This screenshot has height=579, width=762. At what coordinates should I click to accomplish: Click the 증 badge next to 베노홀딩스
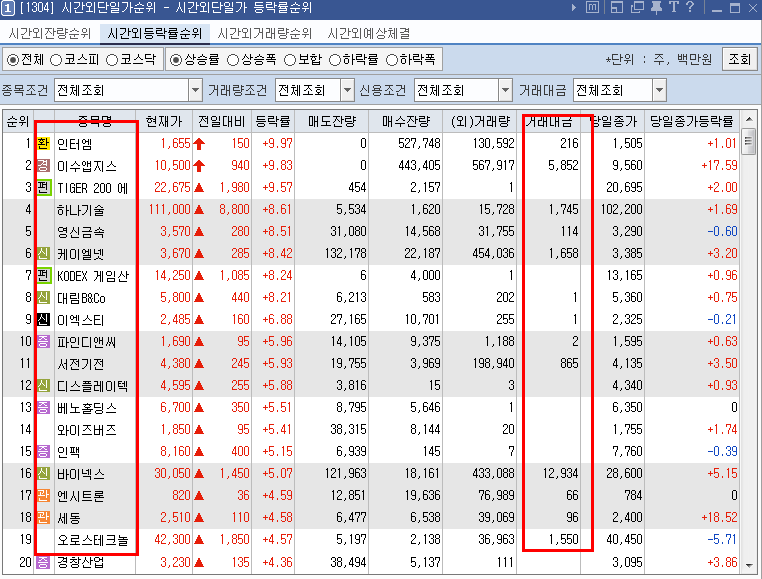pos(43,407)
